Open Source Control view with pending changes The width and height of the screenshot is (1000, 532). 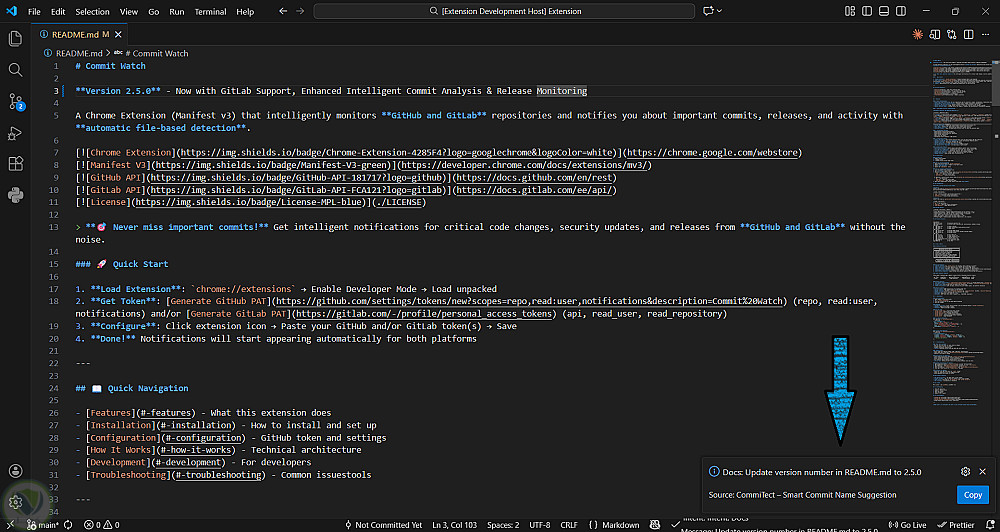15,101
